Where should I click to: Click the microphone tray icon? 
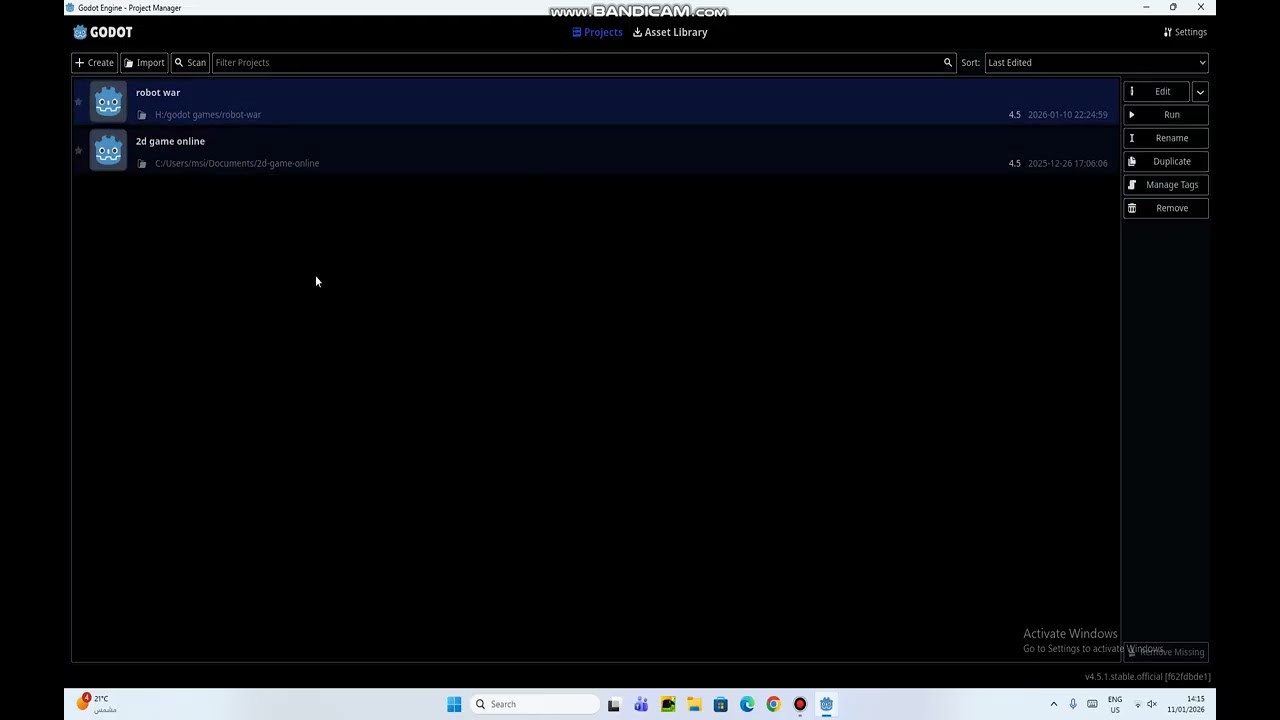click(x=1073, y=704)
